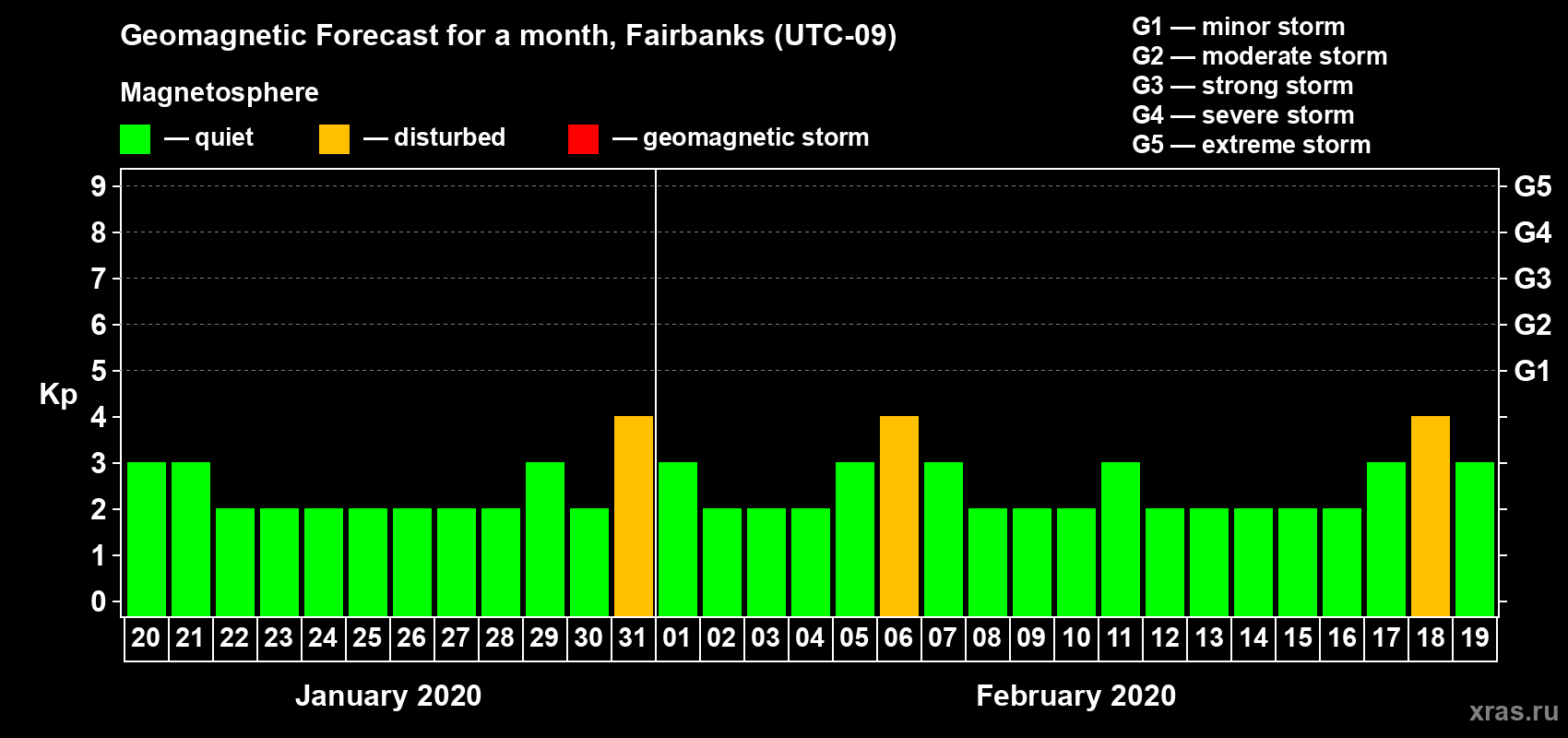Click 'G1 — minor storm' legend text
Screen dimensions: 1568x738
click(x=1239, y=27)
